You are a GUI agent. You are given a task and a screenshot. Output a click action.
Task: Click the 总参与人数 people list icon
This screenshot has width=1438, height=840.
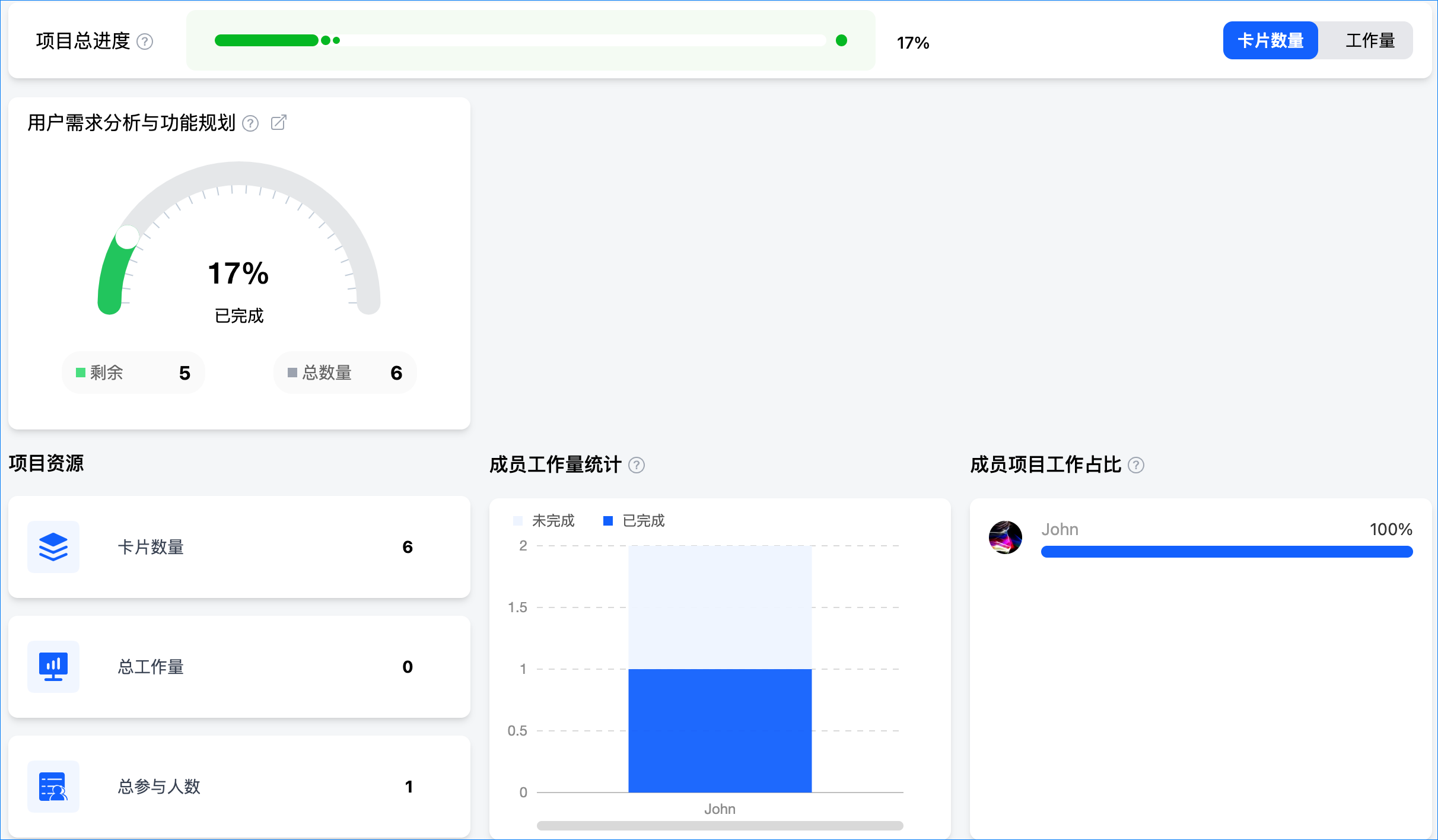coord(53,787)
